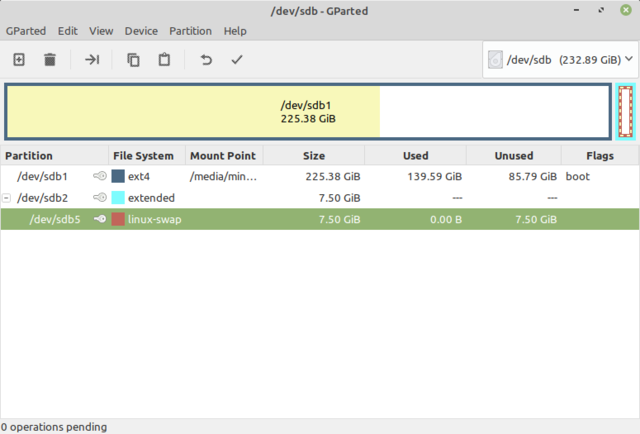The width and height of the screenshot is (640, 434).
Task: Select the /dev/sdb2 partition row
Action: point(320,198)
